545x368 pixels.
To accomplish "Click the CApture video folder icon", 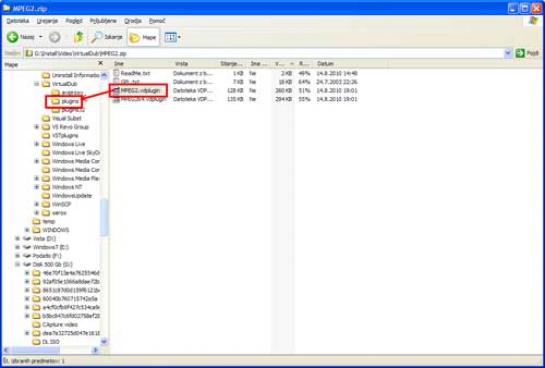I will pos(36,325).
